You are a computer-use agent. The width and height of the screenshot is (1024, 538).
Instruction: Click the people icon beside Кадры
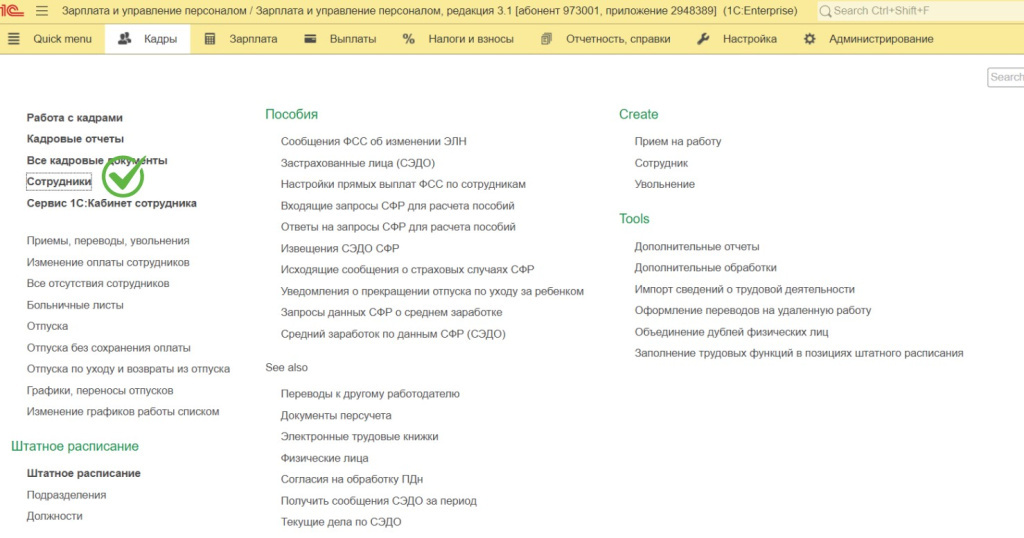(x=124, y=39)
